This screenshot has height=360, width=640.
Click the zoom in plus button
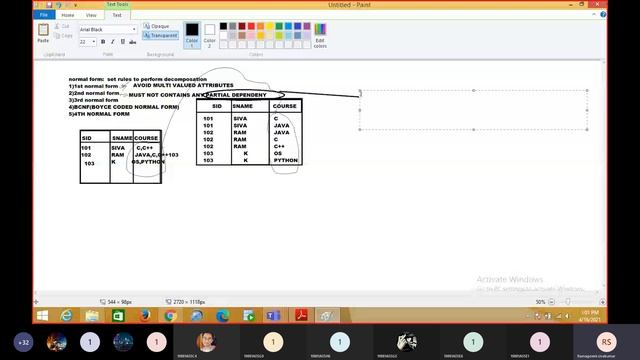(602, 302)
